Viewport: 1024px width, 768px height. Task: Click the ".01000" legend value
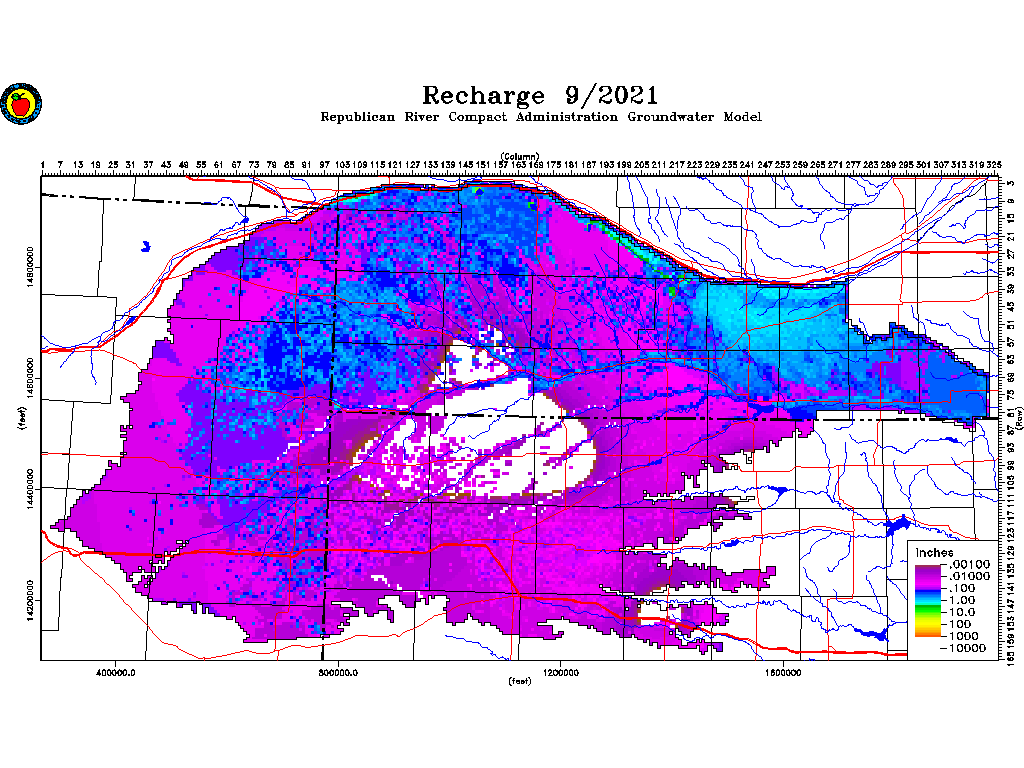click(969, 577)
